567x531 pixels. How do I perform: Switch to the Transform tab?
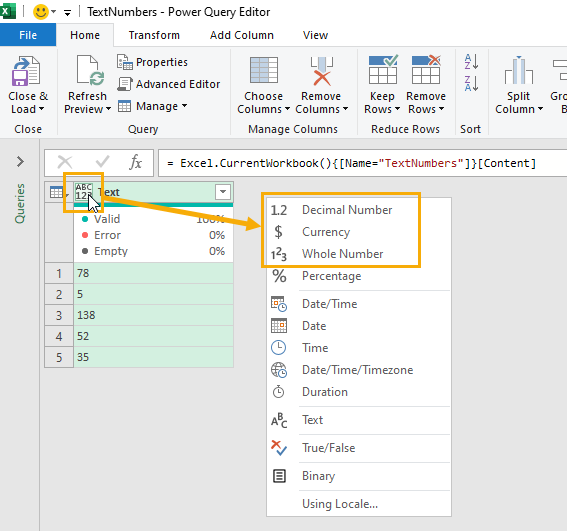click(154, 35)
